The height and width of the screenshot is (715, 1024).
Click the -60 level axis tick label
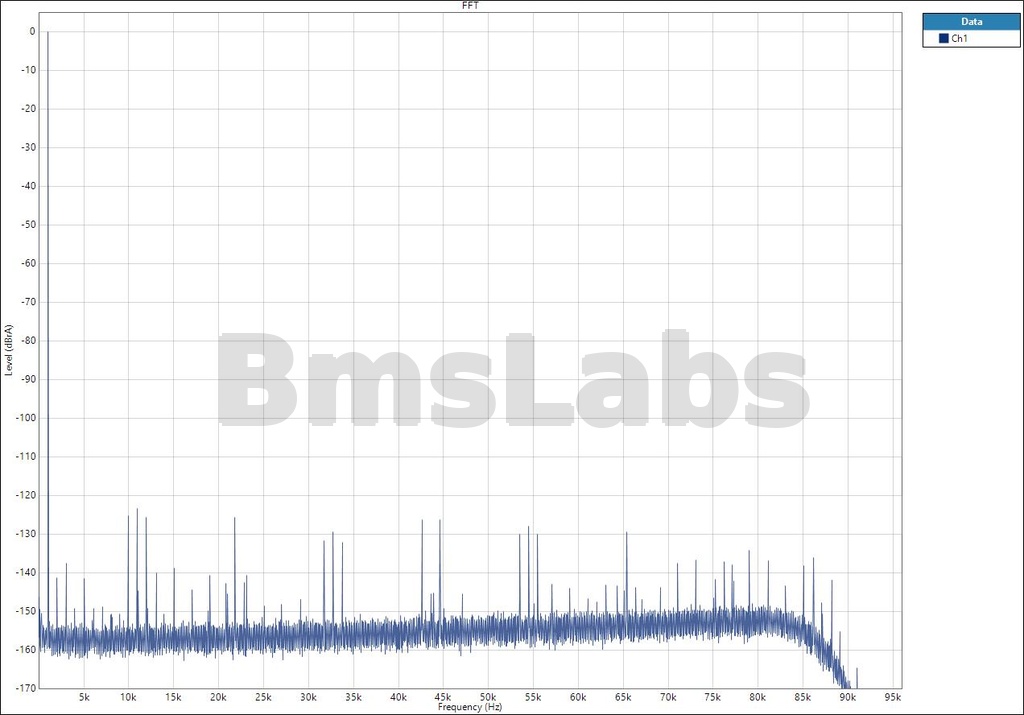(x=28, y=263)
